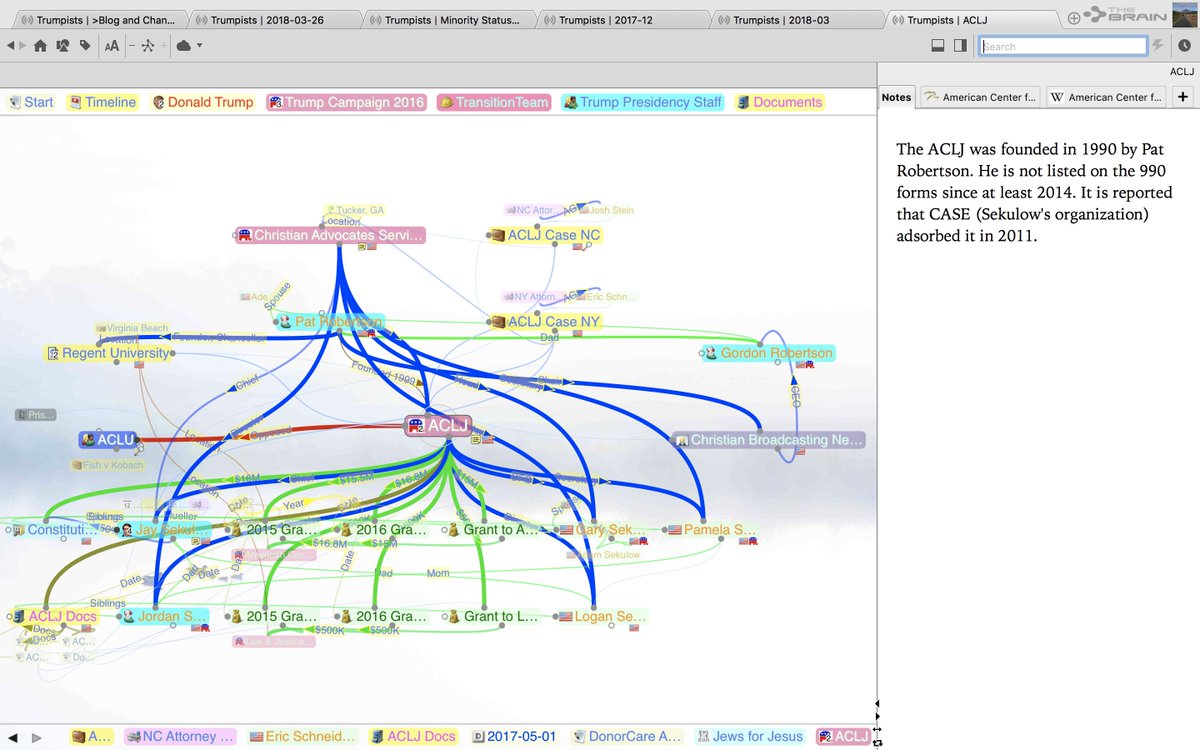Open the Trump Presidency Staff pin
The image size is (1200, 750).
[643, 102]
